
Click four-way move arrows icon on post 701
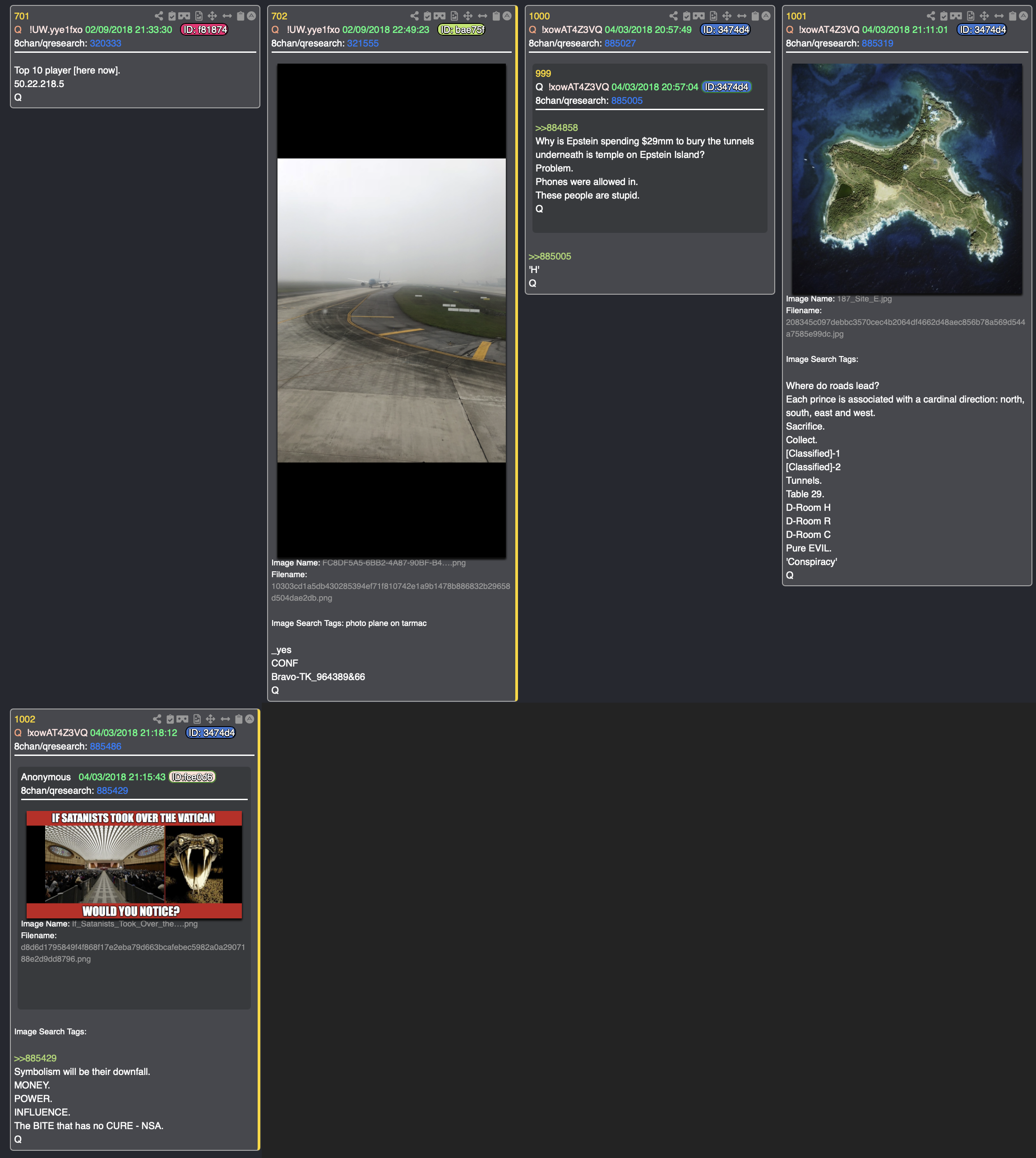pos(213,16)
